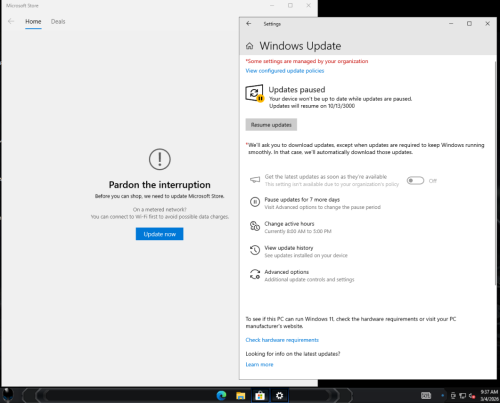Image resolution: width=500 pixels, height=403 pixels.
Task: Open Microsoft Edge from the taskbar
Action: [221, 395]
